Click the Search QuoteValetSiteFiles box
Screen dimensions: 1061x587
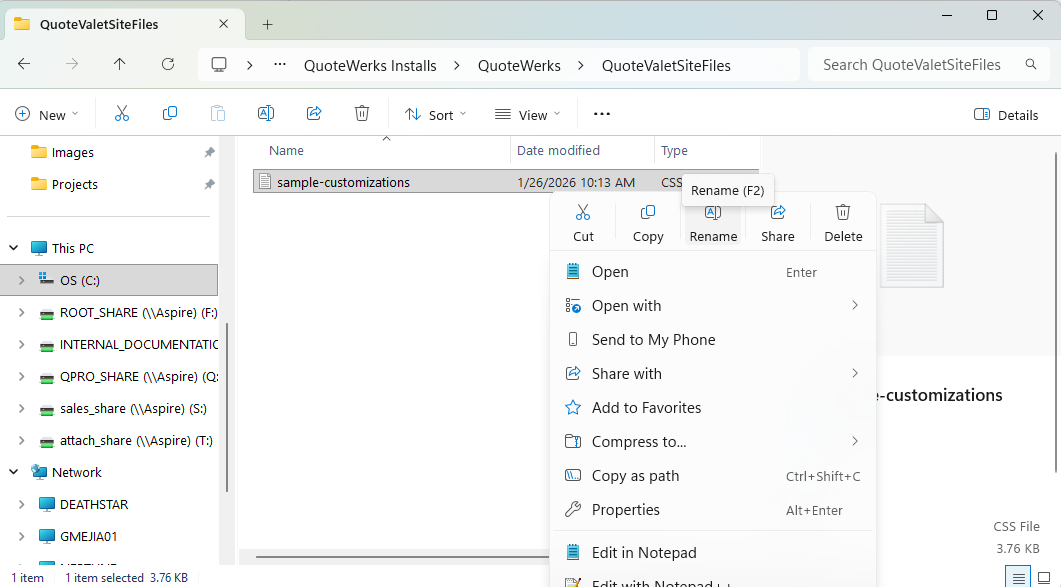pyautogui.click(x=910, y=65)
